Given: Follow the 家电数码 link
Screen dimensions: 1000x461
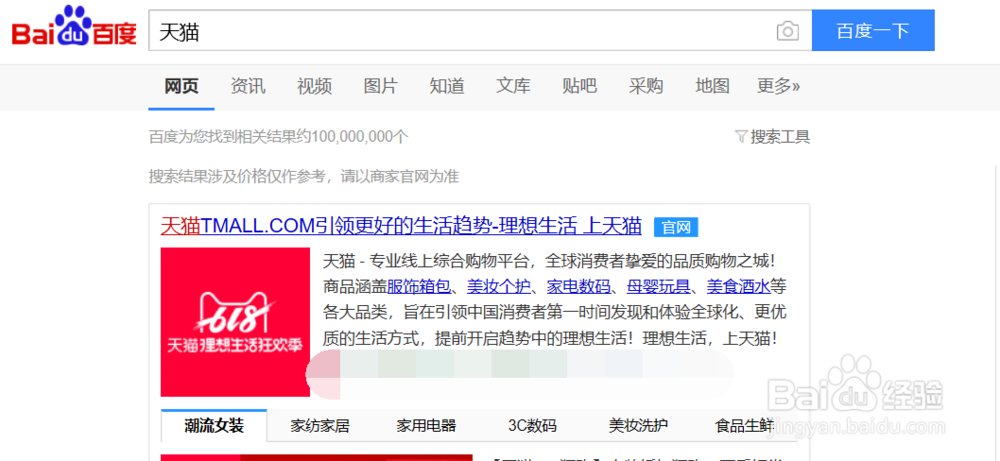Looking at the screenshot, I should tap(578, 287).
